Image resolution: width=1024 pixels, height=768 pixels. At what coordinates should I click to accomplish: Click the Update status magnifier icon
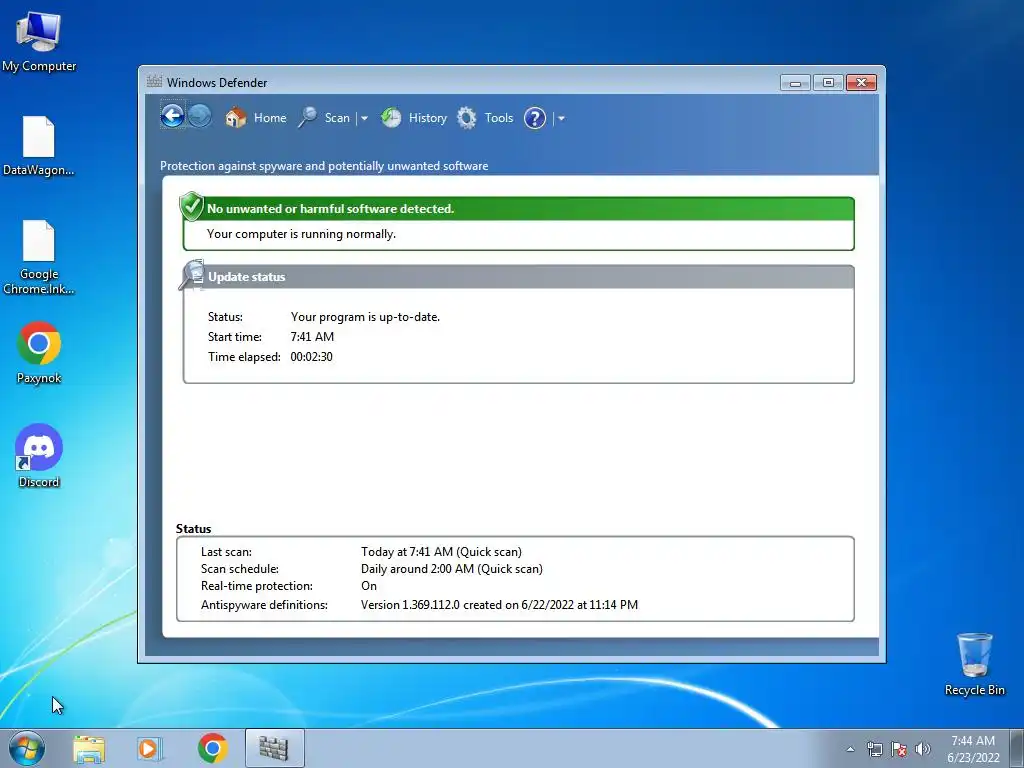[192, 274]
